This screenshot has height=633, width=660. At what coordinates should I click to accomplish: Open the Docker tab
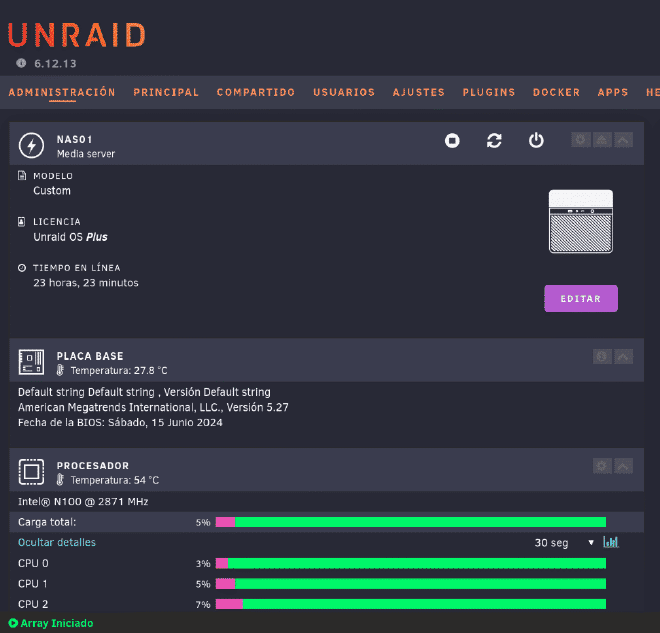point(556,92)
